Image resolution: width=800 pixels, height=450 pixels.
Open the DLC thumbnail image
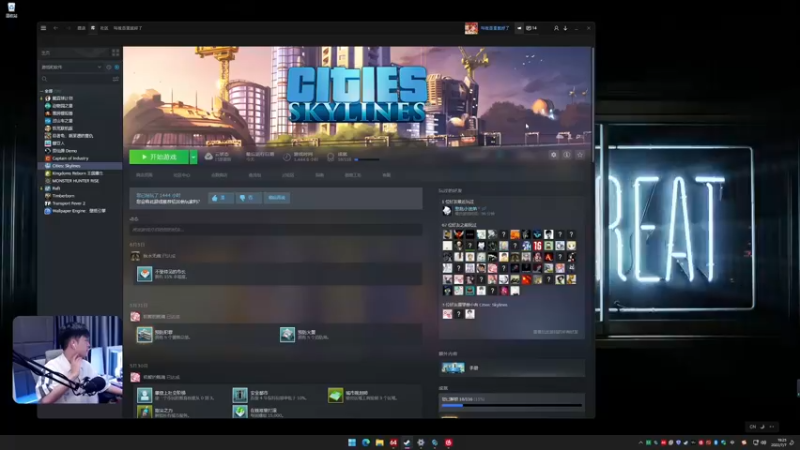coord(453,367)
